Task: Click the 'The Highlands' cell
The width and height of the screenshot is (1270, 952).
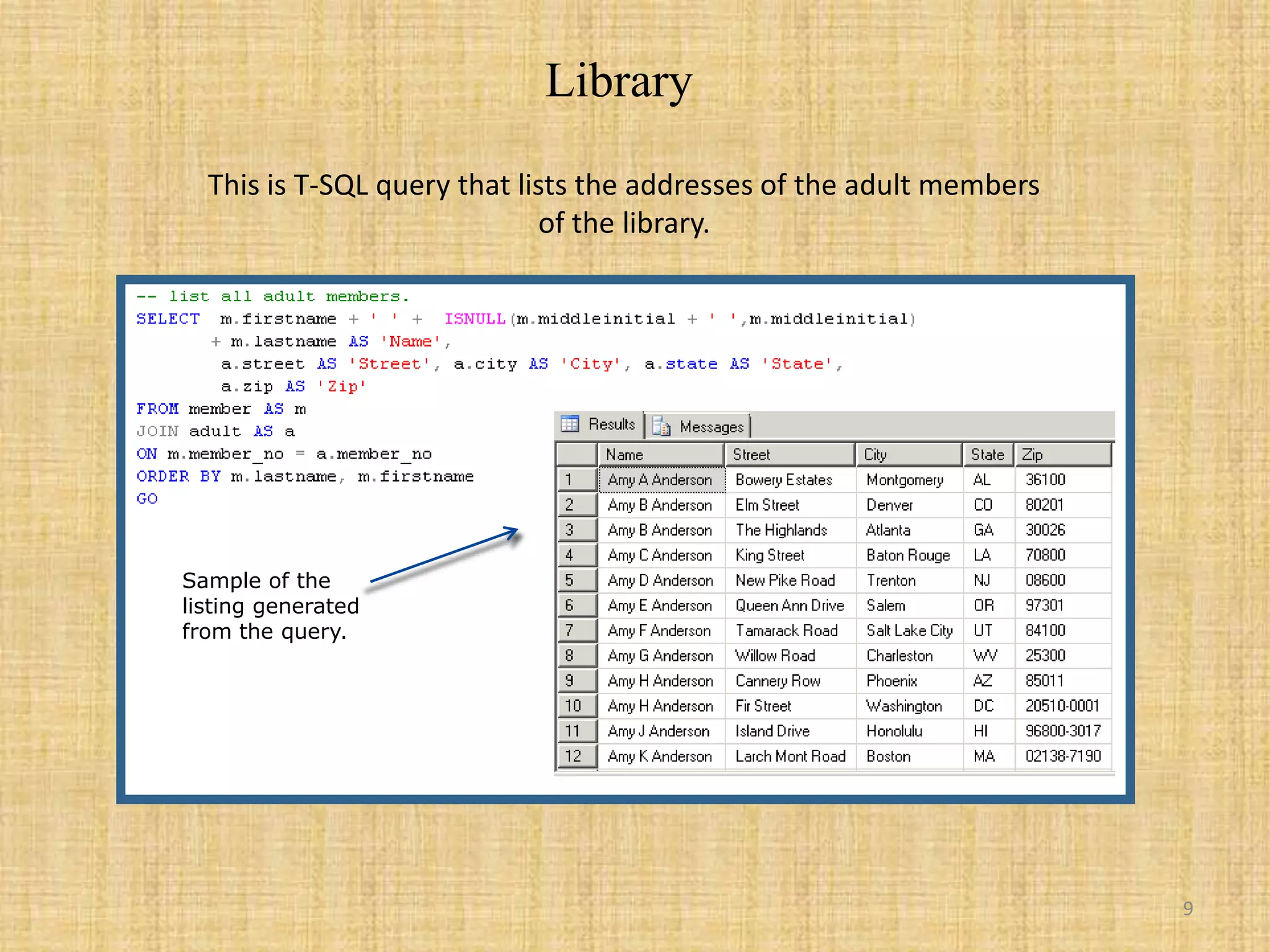Action: [x=791, y=530]
